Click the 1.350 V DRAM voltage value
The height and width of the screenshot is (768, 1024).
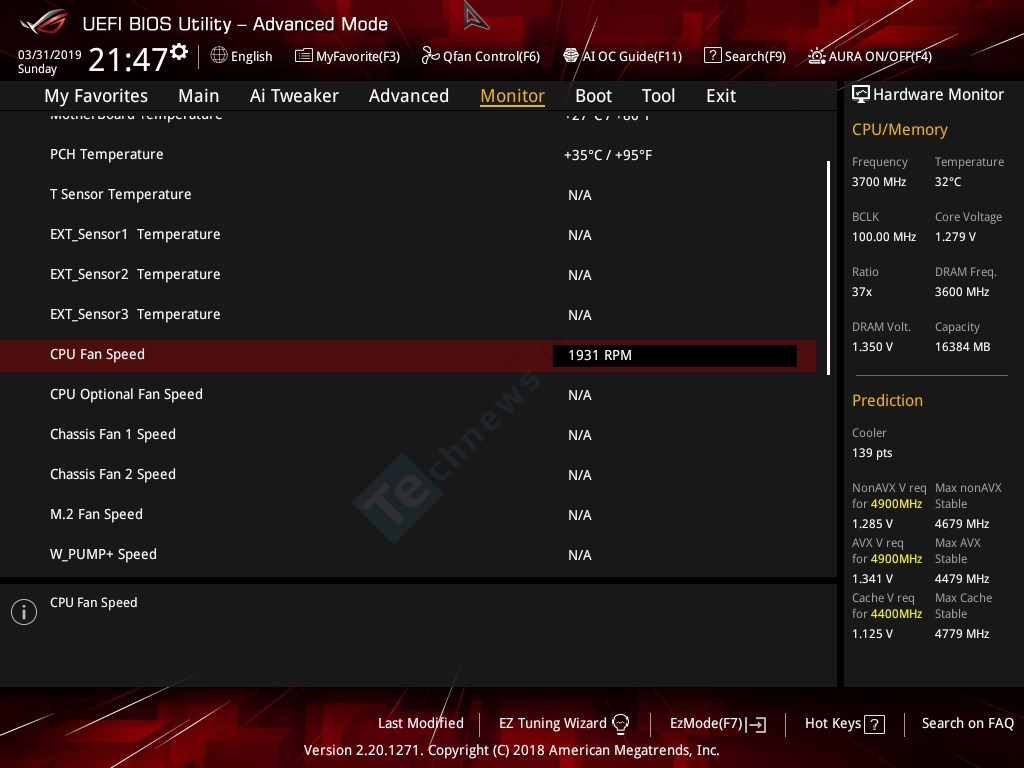[872, 347]
